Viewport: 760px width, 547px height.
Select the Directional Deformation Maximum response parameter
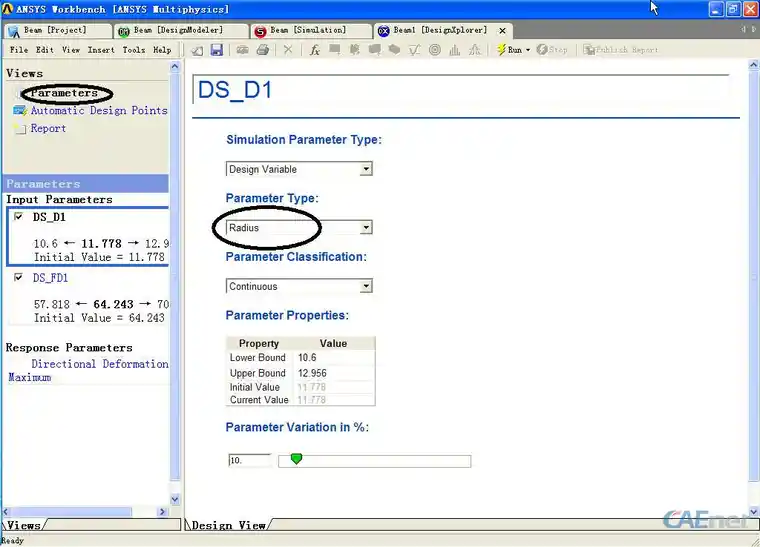(88, 370)
